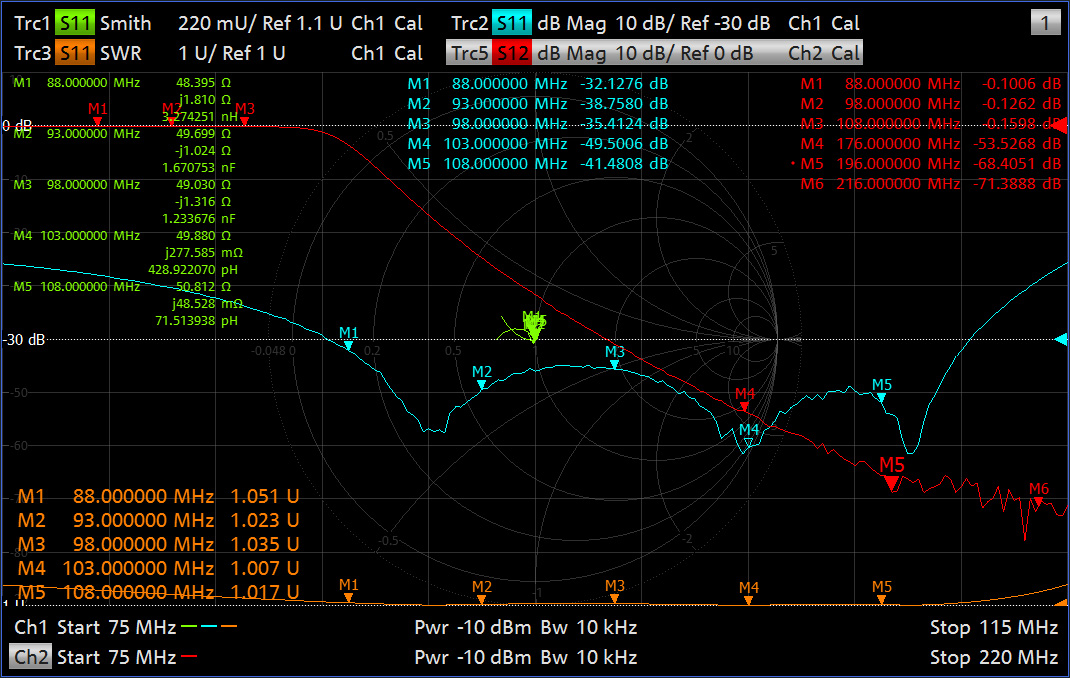Image resolution: width=1070 pixels, height=678 pixels.
Task: Select orange M2 marker triangle on SWR trace
Action: click(482, 600)
